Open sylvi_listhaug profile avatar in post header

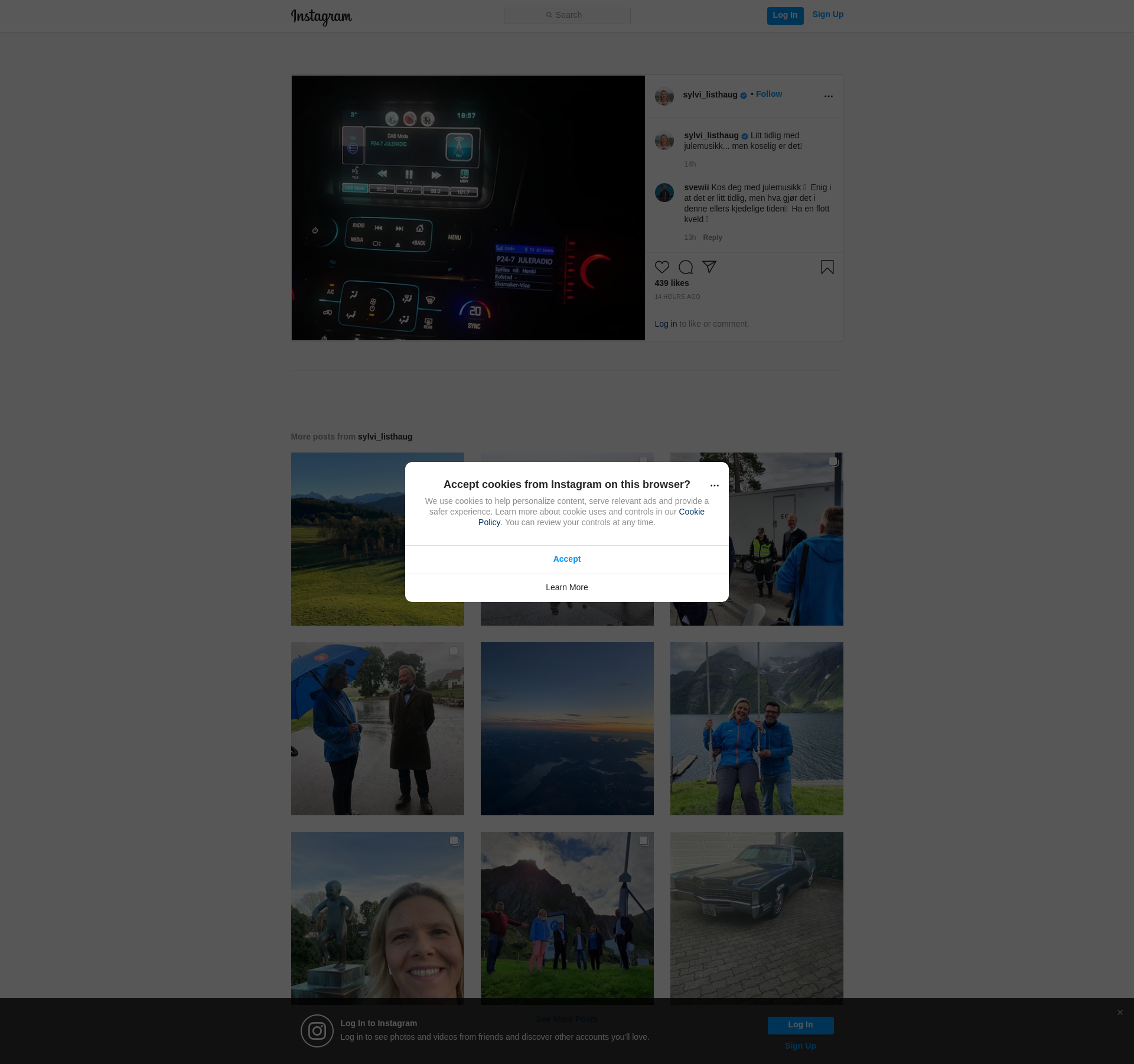[664, 96]
